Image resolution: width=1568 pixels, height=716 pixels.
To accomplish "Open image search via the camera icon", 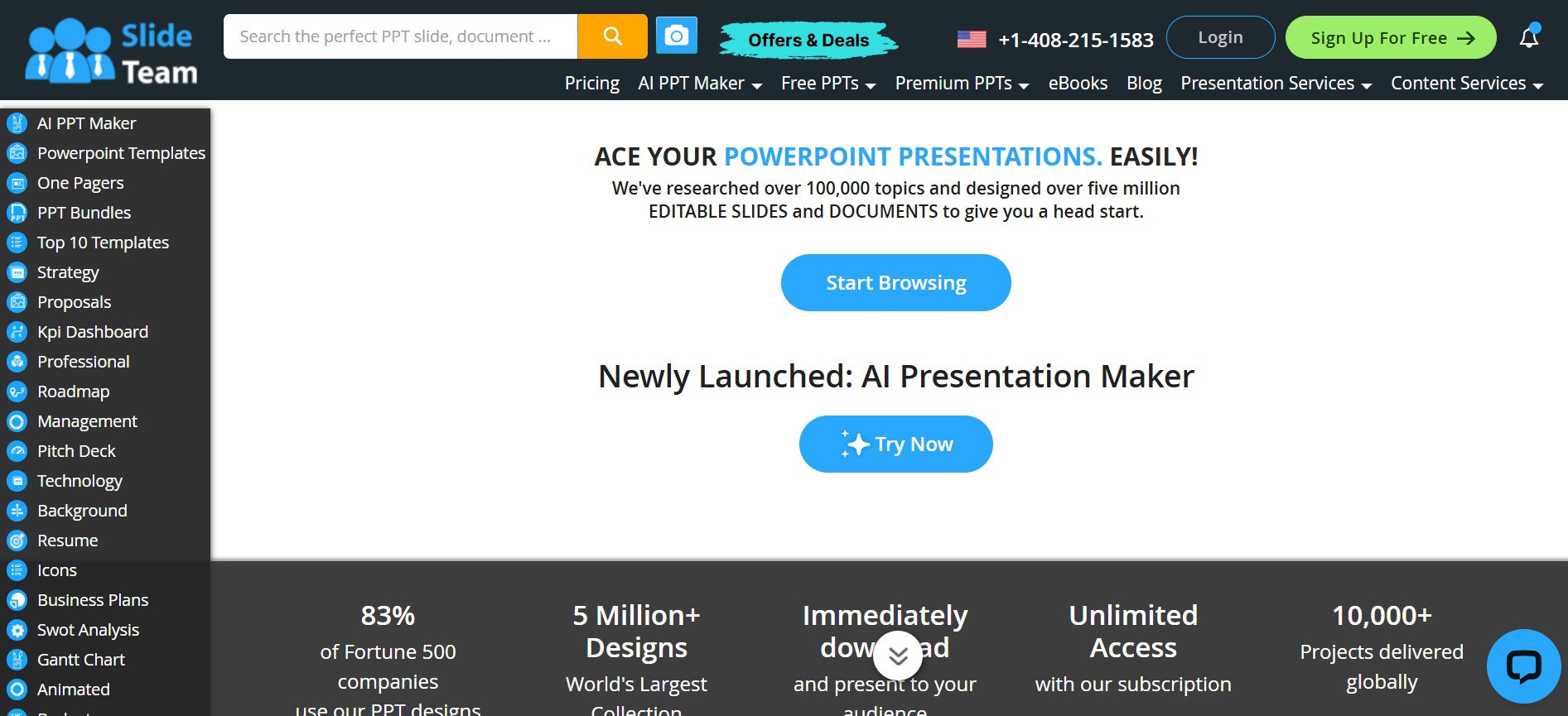I will click(676, 36).
